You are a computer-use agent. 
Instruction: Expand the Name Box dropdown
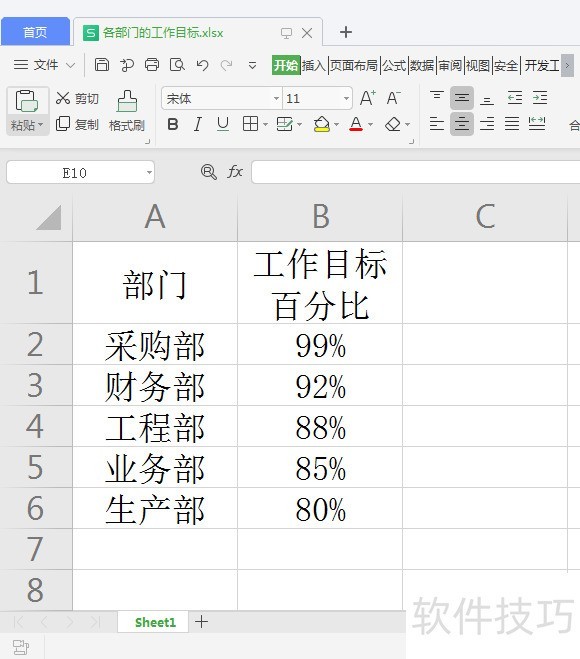[x=149, y=172]
